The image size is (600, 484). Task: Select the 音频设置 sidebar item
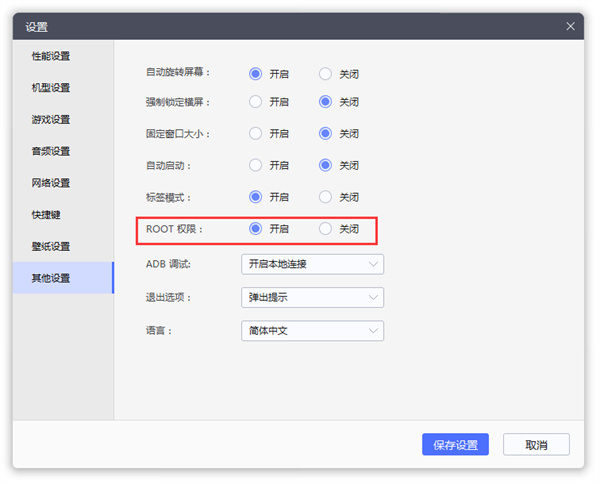coord(51,152)
